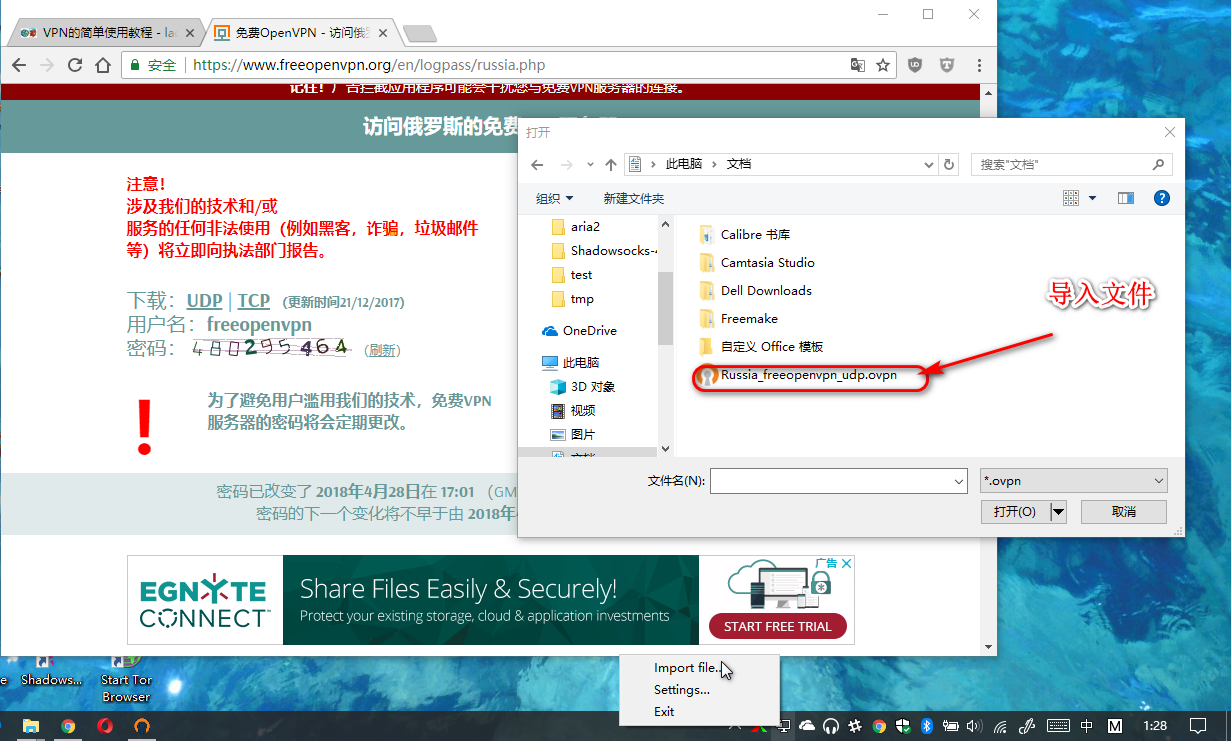Open the 组织 dropdown menu
Image resolution: width=1231 pixels, height=741 pixels.
click(555, 198)
